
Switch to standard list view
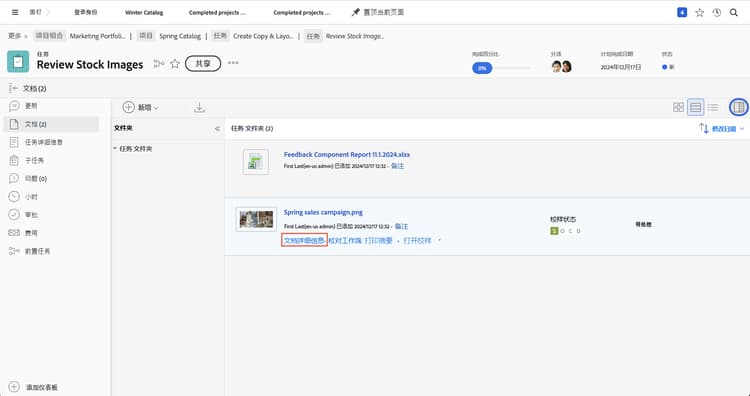pyautogui.click(x=695, y=107)
